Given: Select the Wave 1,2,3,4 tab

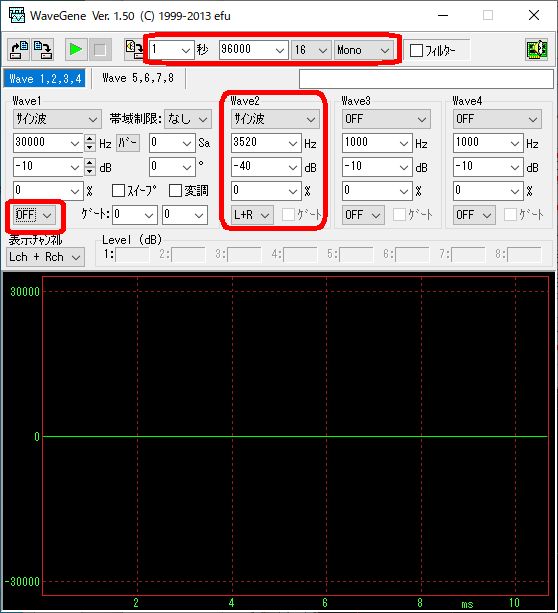Looking at the screenshot, I should click(45, 78).
